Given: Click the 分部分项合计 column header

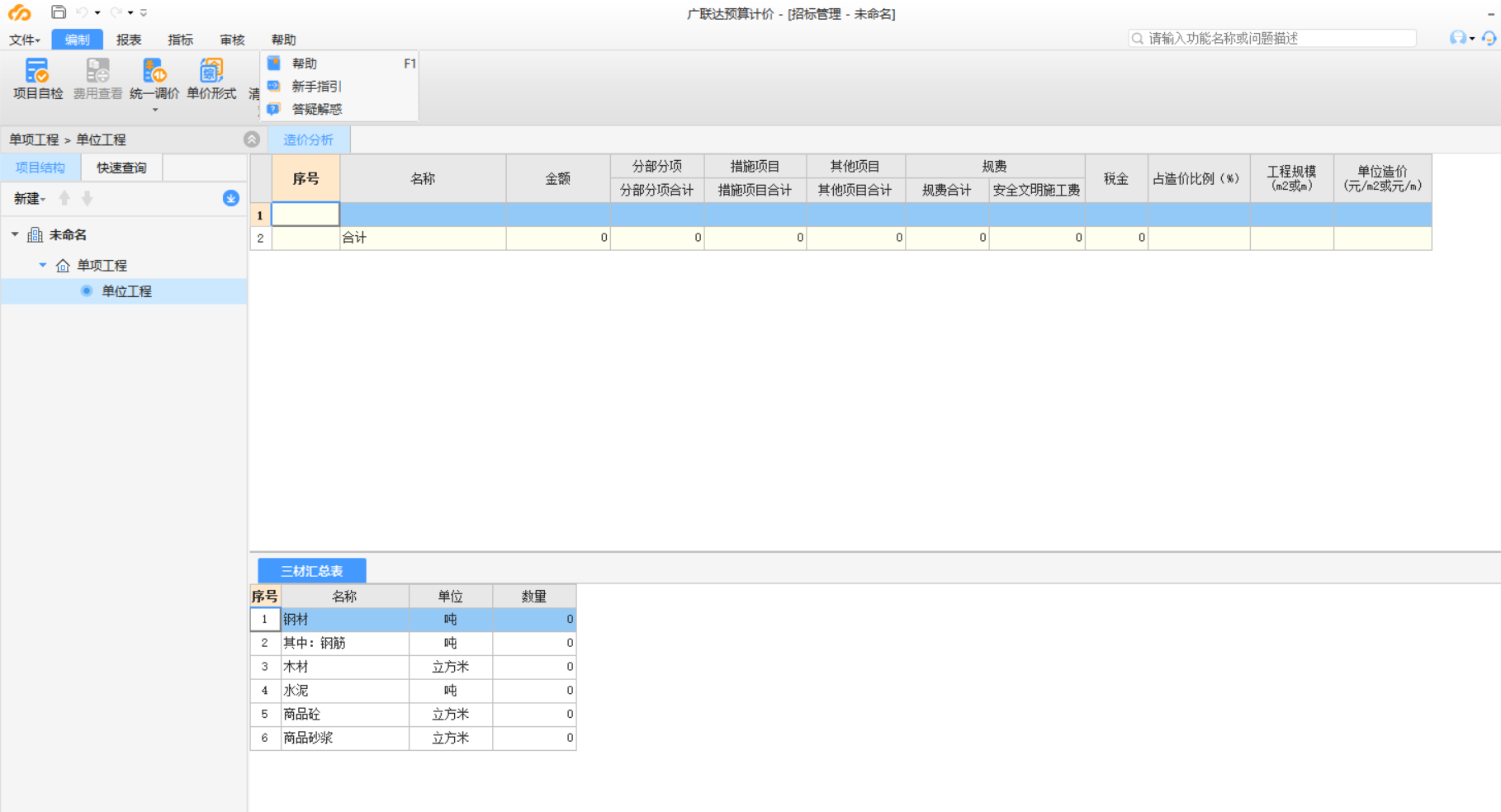Looking at the screenshot, I should [x=657, y=190].
